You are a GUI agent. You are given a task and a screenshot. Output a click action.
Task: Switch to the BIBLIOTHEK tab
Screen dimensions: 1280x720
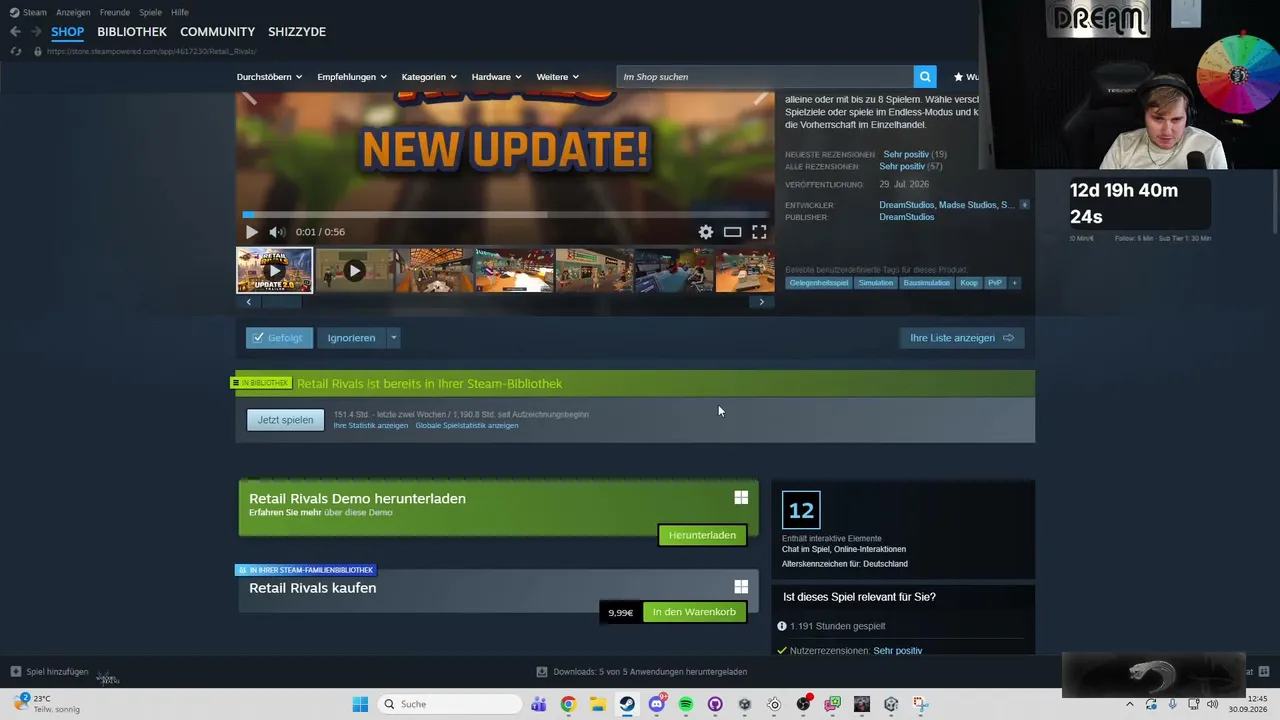(x=132, y=32)
